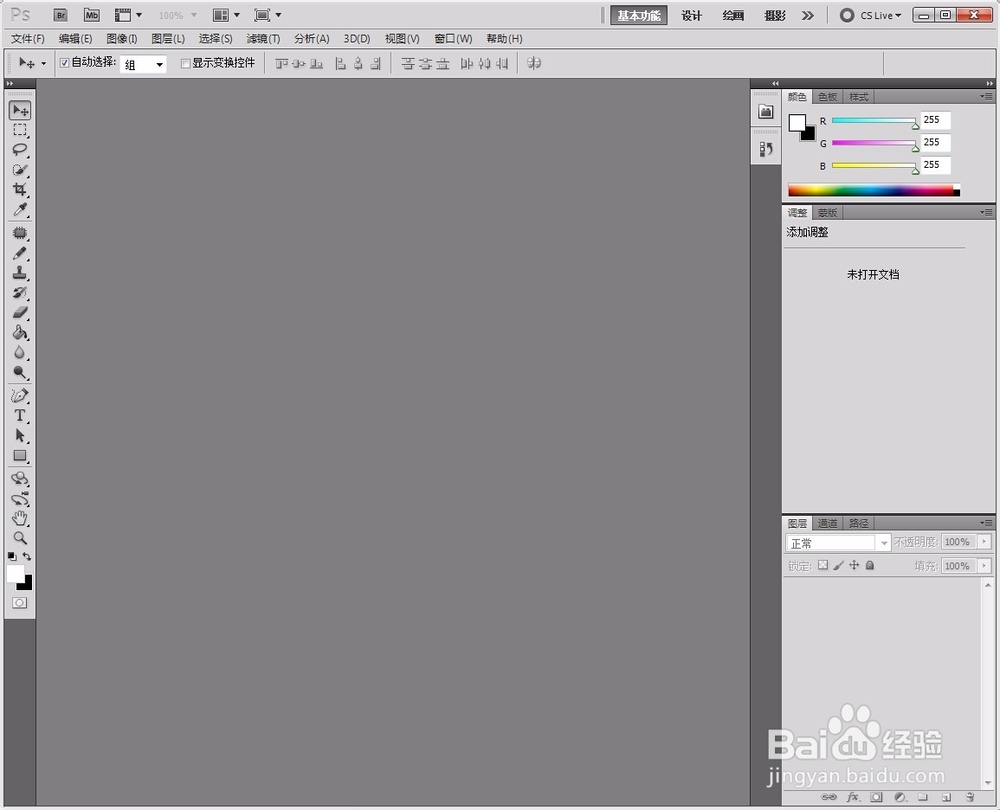This screenshot has width=1000, height=810.
Task: Toggle lock position in Layers panel
Action: click(x=854, y=565)
